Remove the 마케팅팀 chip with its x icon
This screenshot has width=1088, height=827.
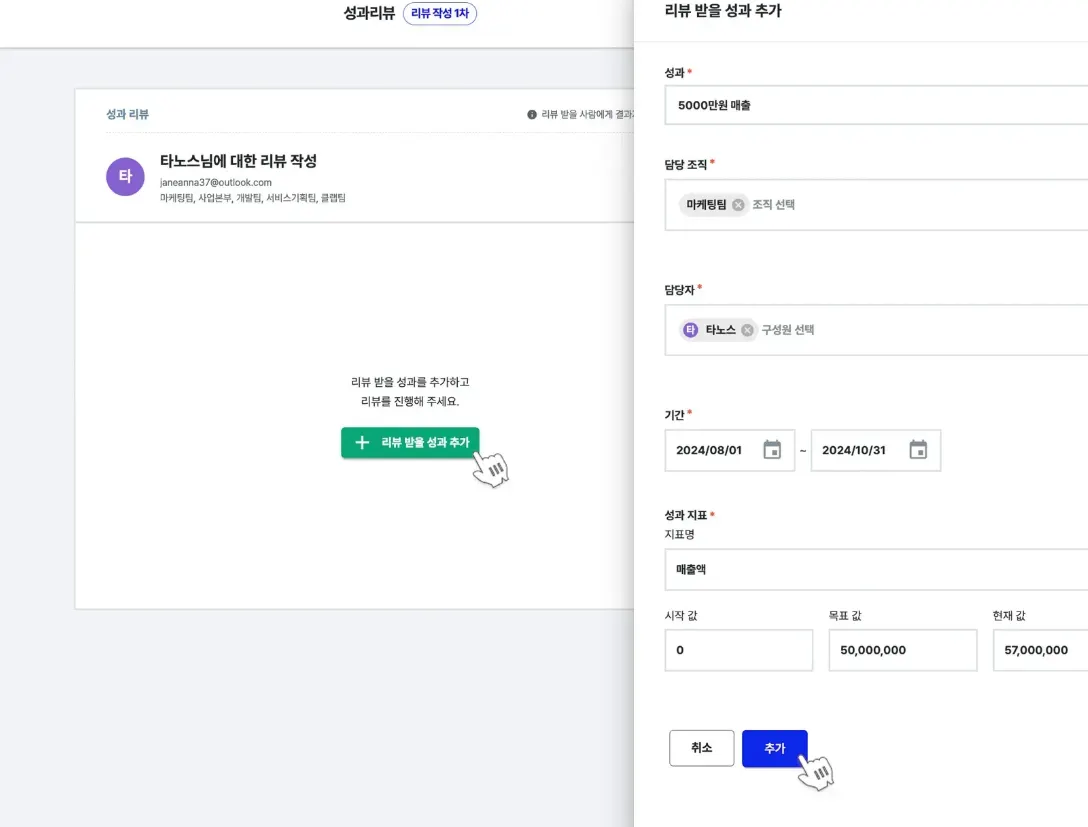738,205
